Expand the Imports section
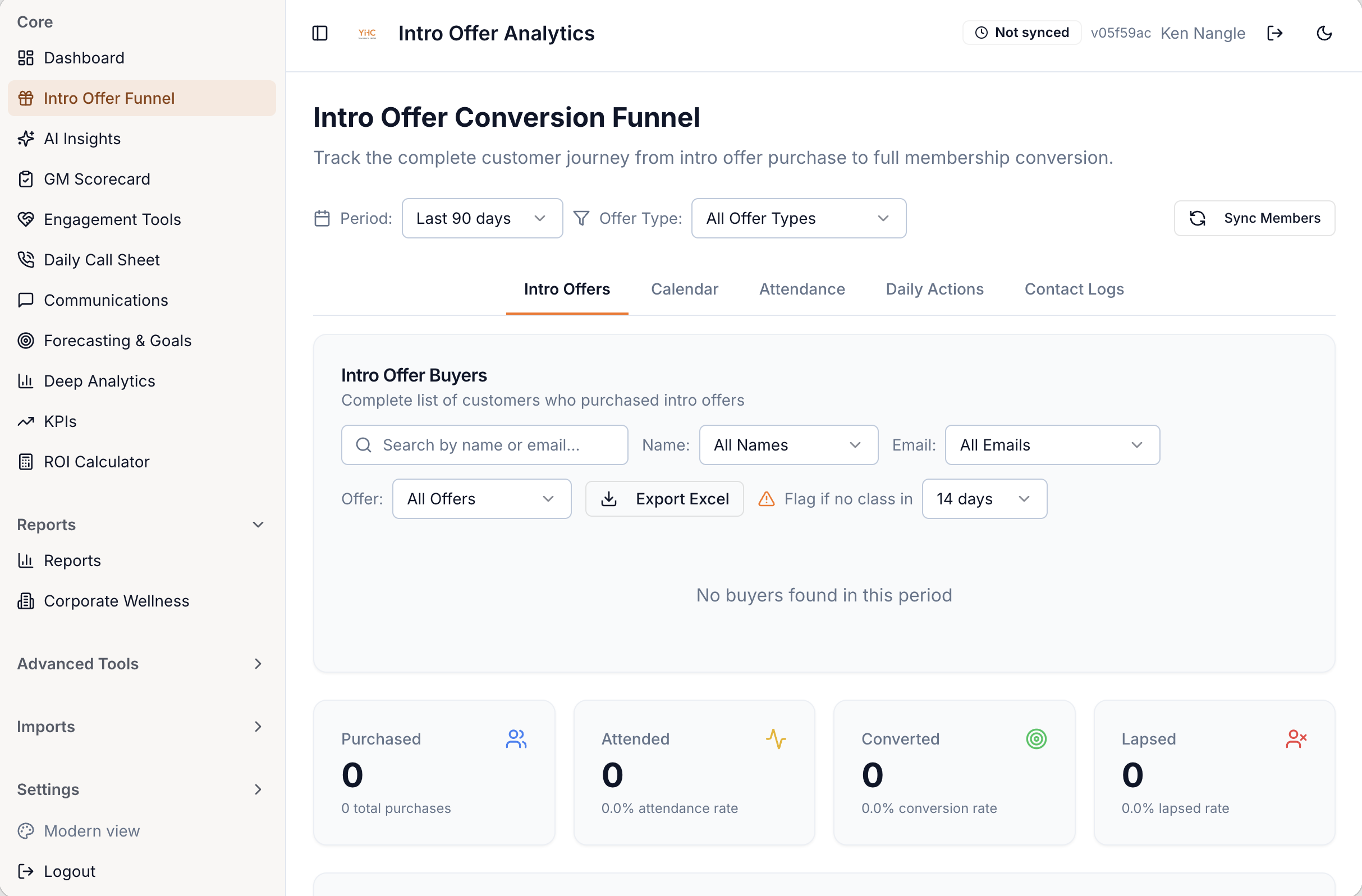Image resolution: width=1362 pixels, height=896 pixels. click(141, 727)
